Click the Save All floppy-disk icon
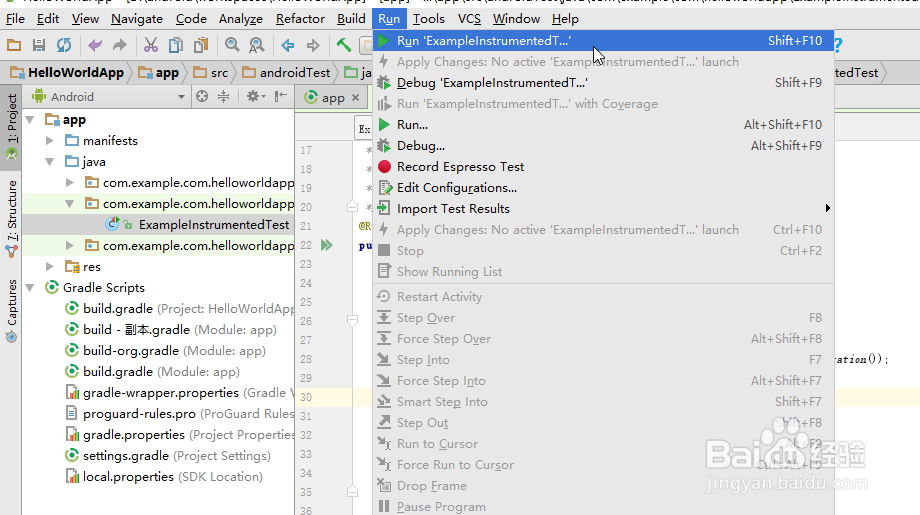This screenshot has height=515, width=920. [x=39, y=45]
